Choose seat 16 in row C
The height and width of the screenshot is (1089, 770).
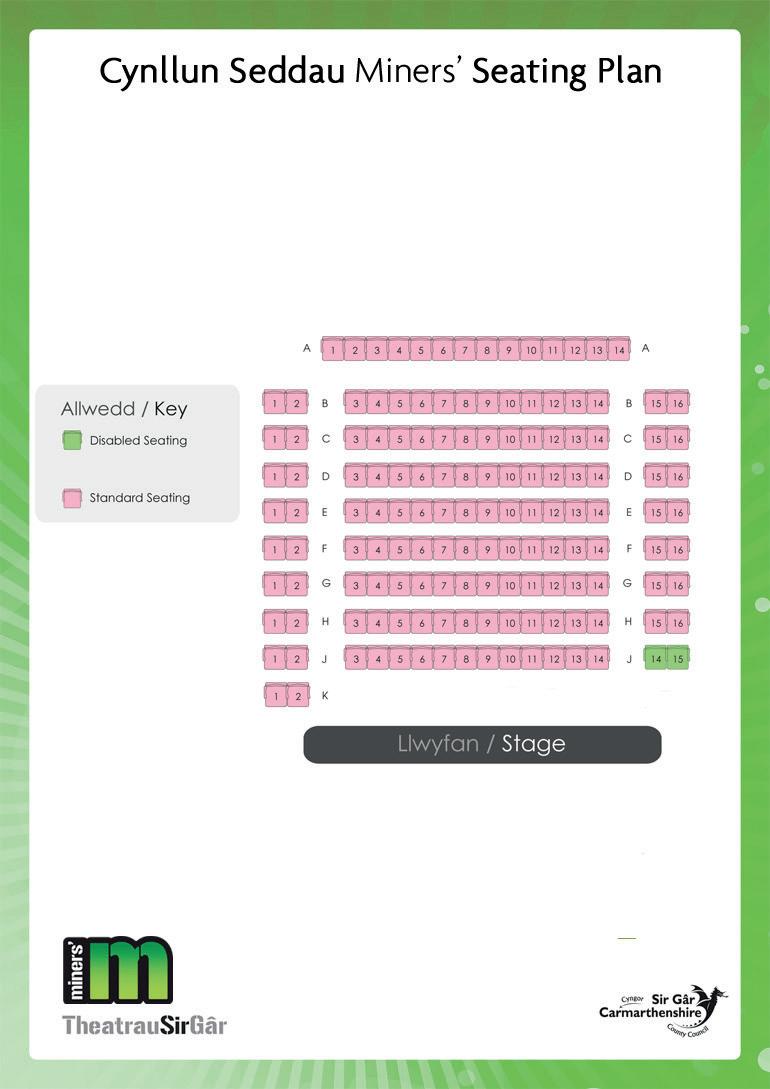click(678, 438)
